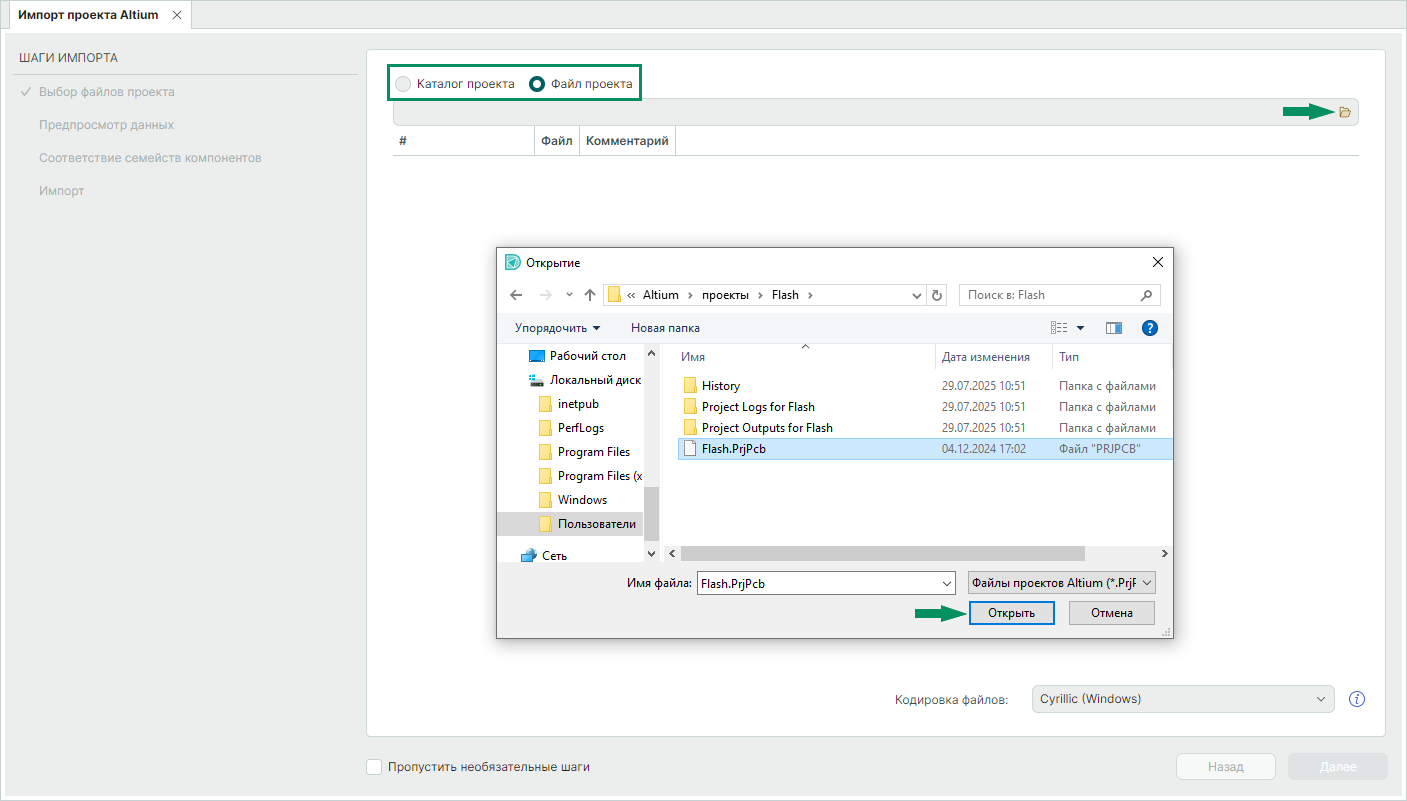Open the Упорядочить menu
The width and height of the screenshot is (1407, 801).
point(557,328)
